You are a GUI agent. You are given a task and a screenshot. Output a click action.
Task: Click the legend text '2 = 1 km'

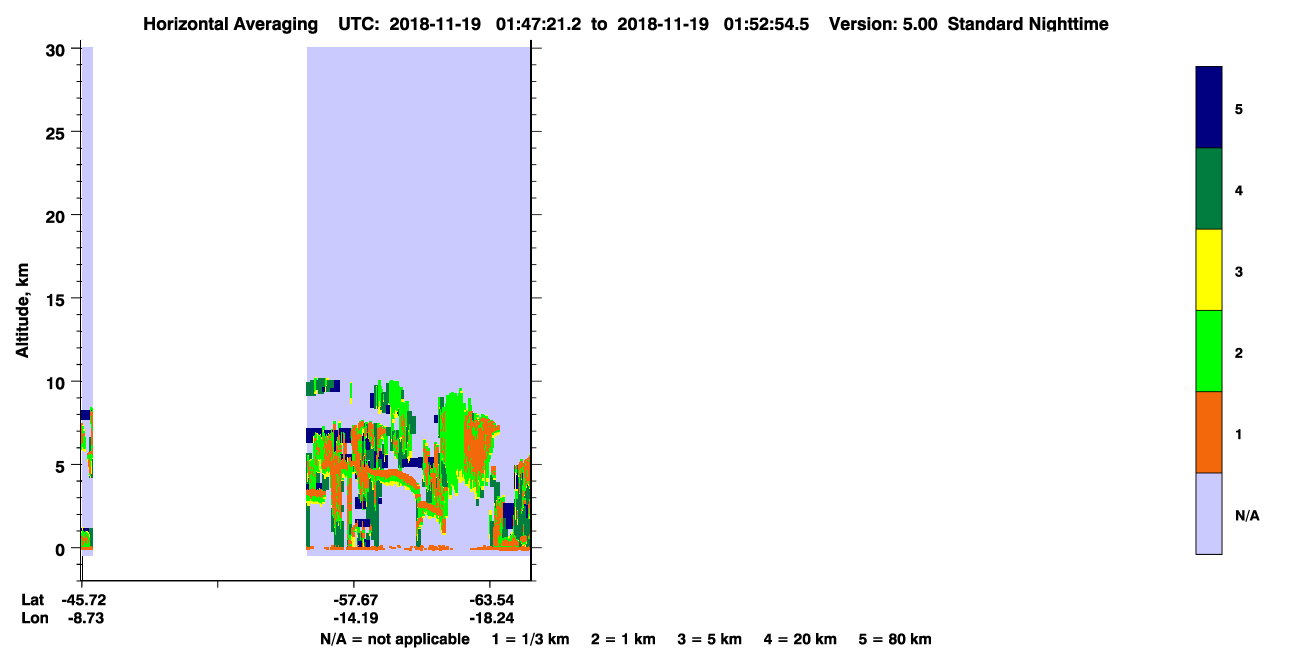click(x=623, y=639)
